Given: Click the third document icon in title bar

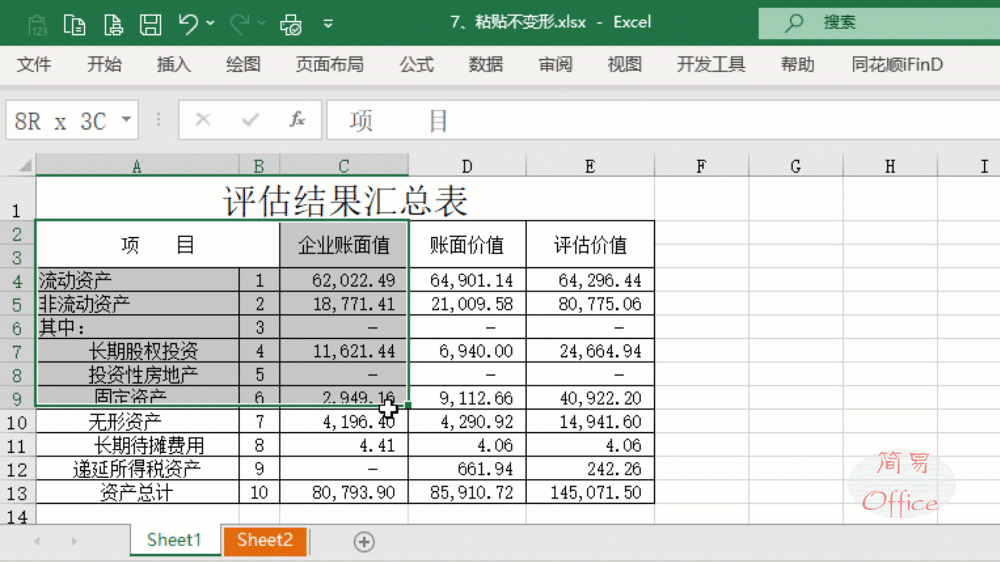Looking at the screenshot, I should [x=113, y=24].
